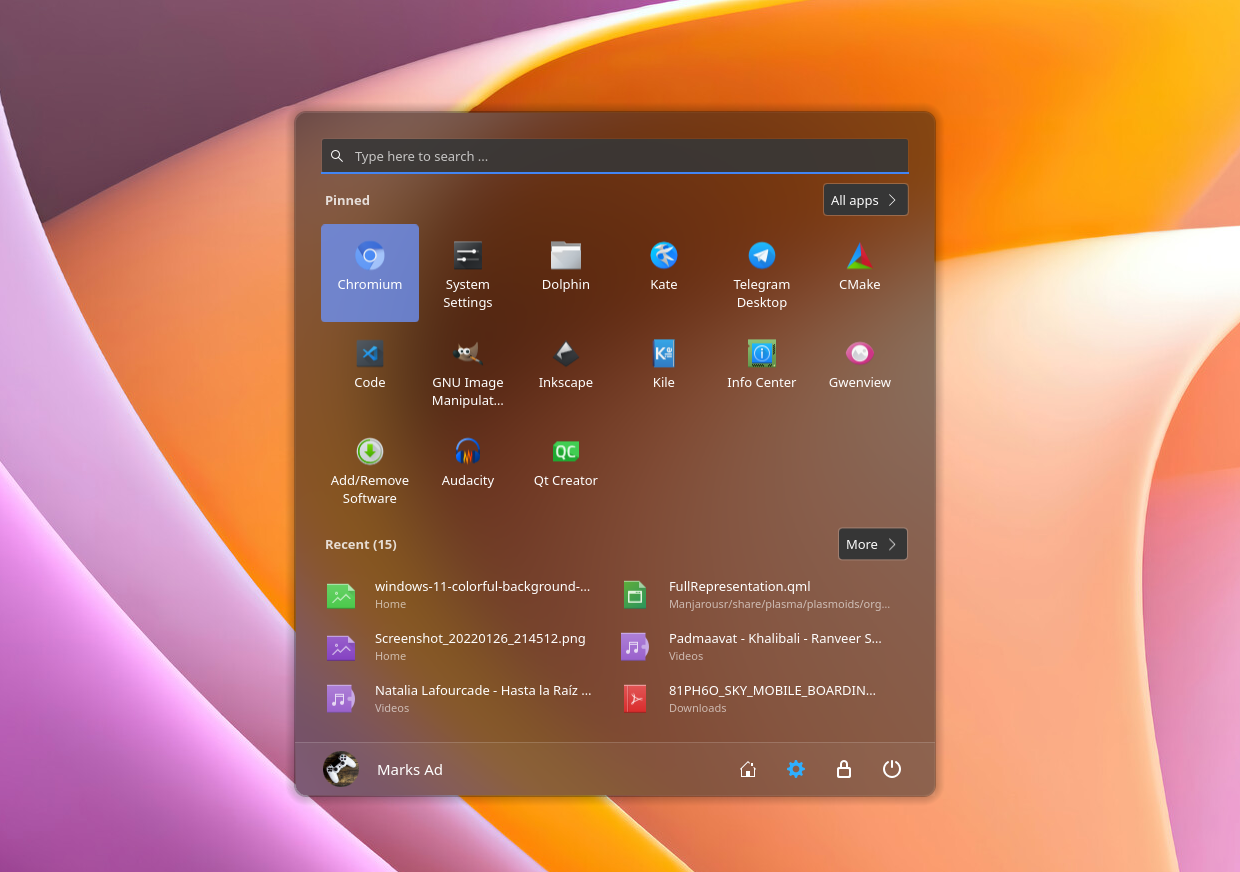Launch Chromium from pinned apps
1240x872 pixels.
tap(370, 272)
